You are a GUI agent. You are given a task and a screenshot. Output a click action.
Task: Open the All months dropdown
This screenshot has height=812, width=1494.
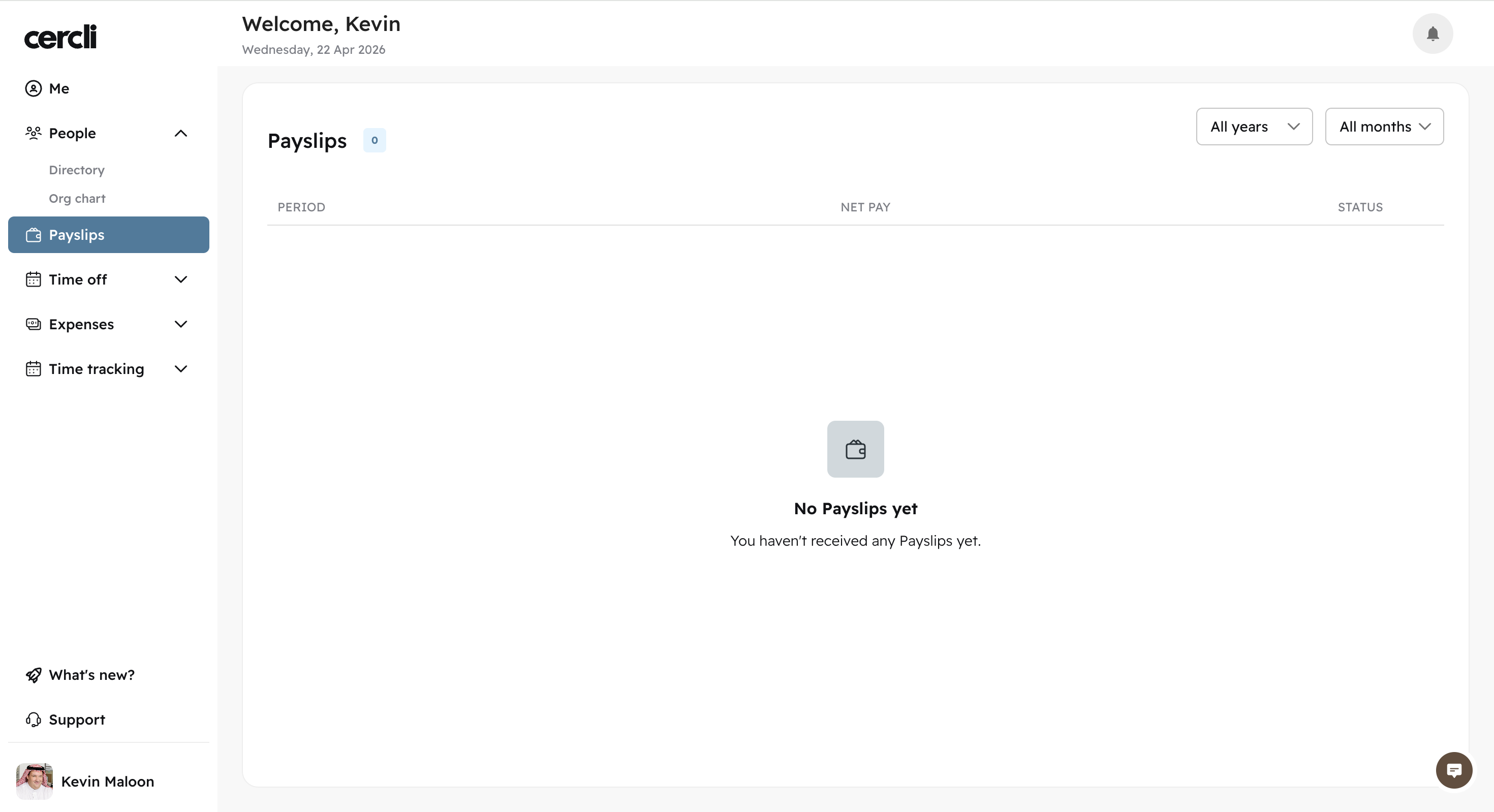click(x=1384, y=127)
